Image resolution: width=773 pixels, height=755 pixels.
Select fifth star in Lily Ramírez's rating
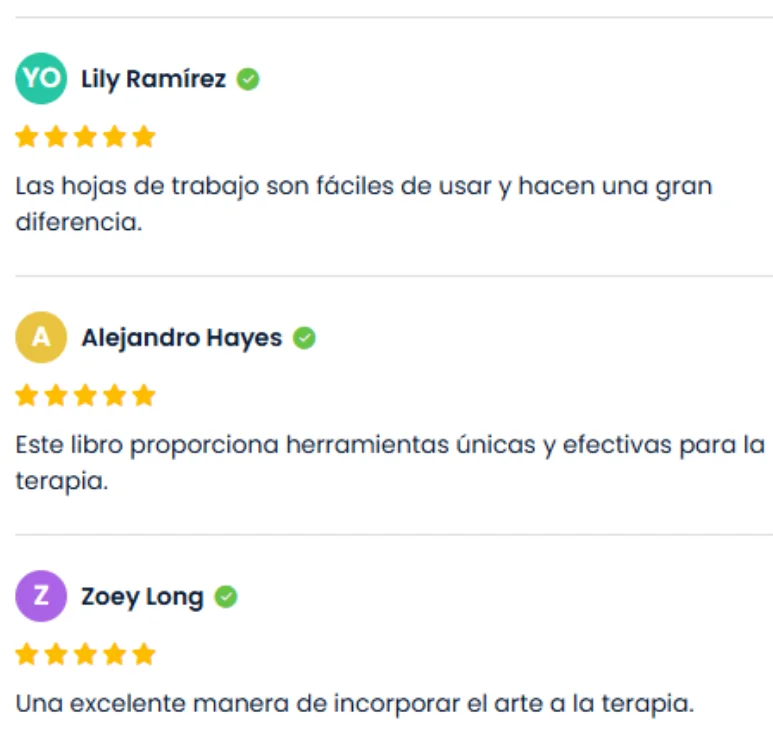point(144,137)
